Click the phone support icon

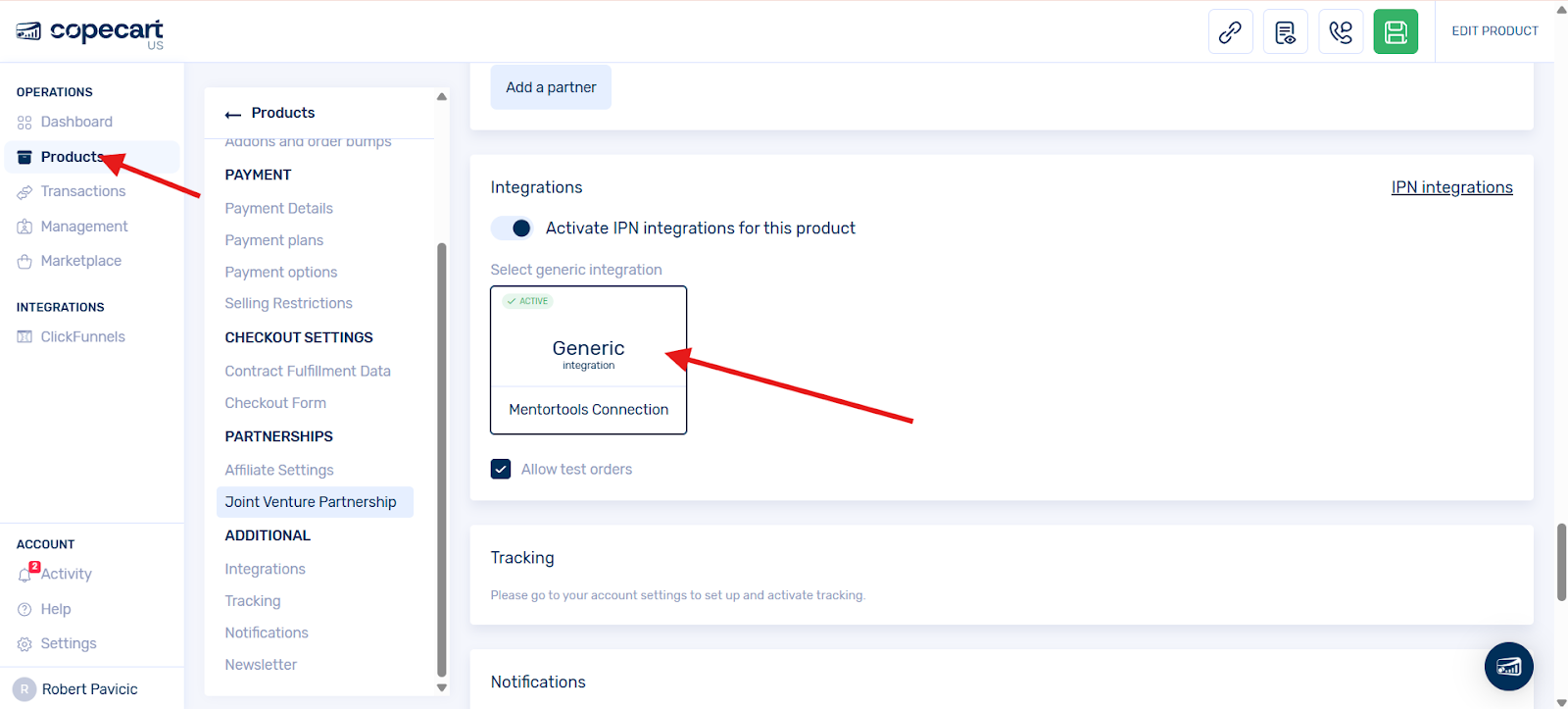(x=1341, y=31)
